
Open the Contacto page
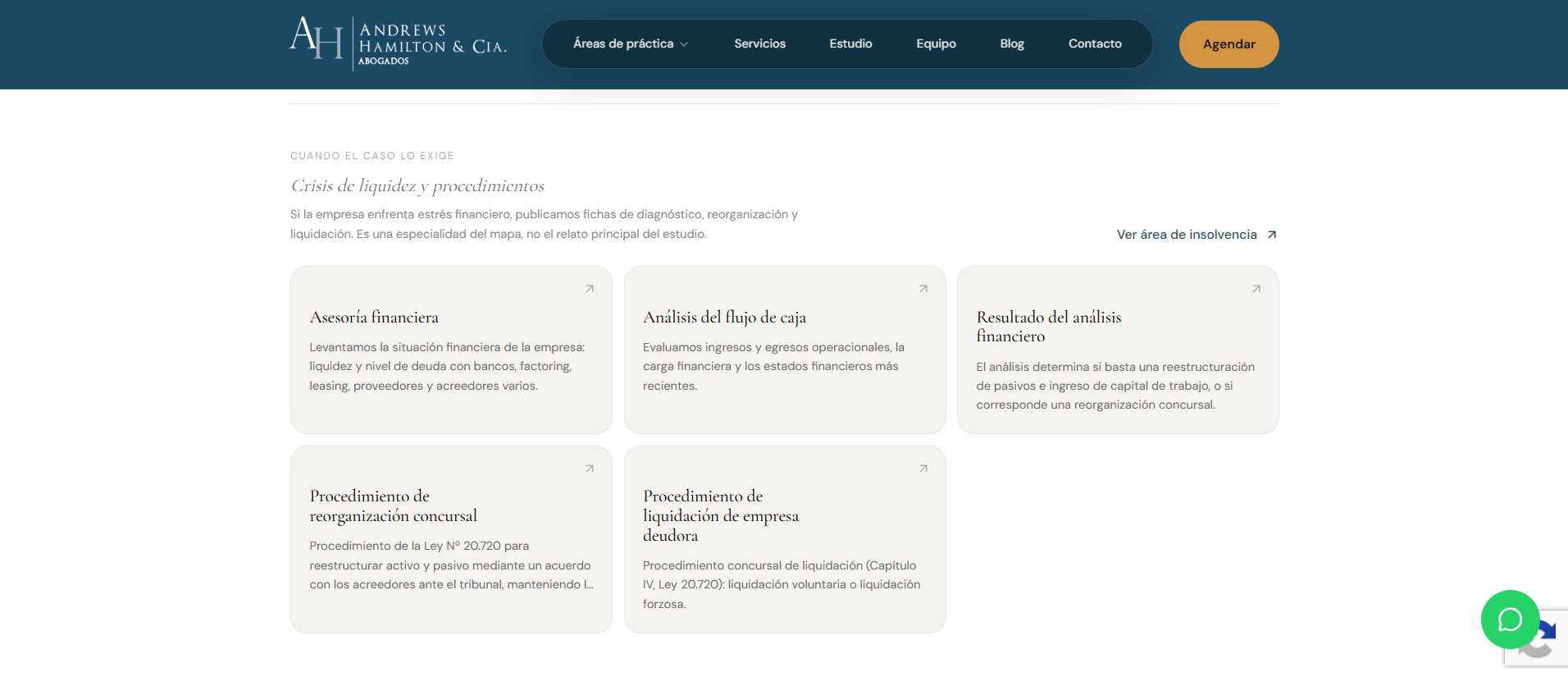click(1095, 43)
